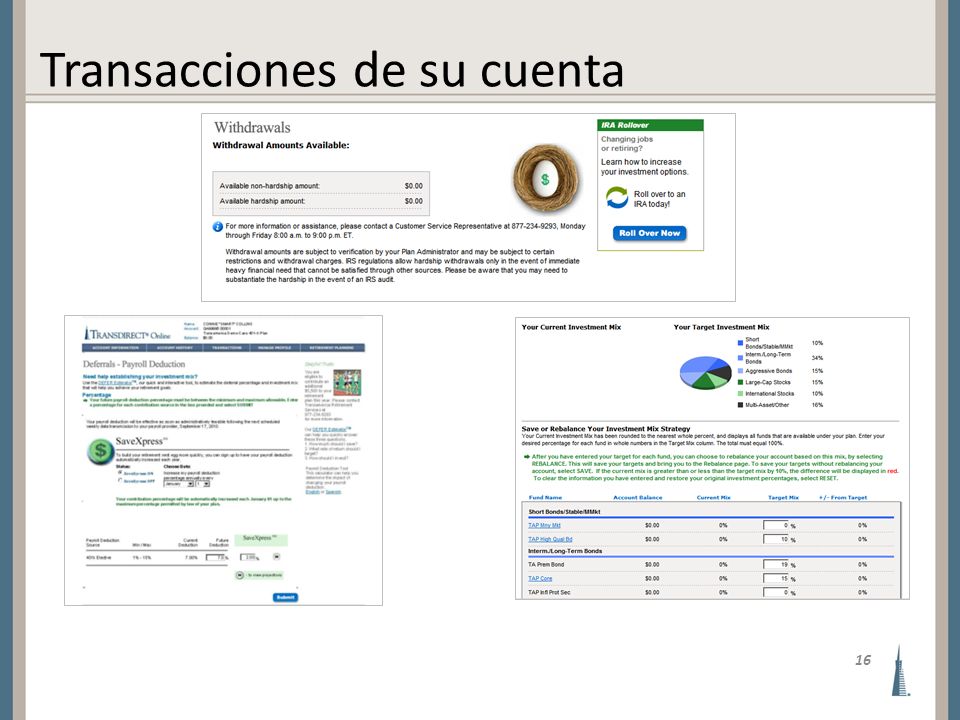Click the International Stocks legend color swatch
The width and height of the screenshot is (960, 720).
(x=740, y=394)
